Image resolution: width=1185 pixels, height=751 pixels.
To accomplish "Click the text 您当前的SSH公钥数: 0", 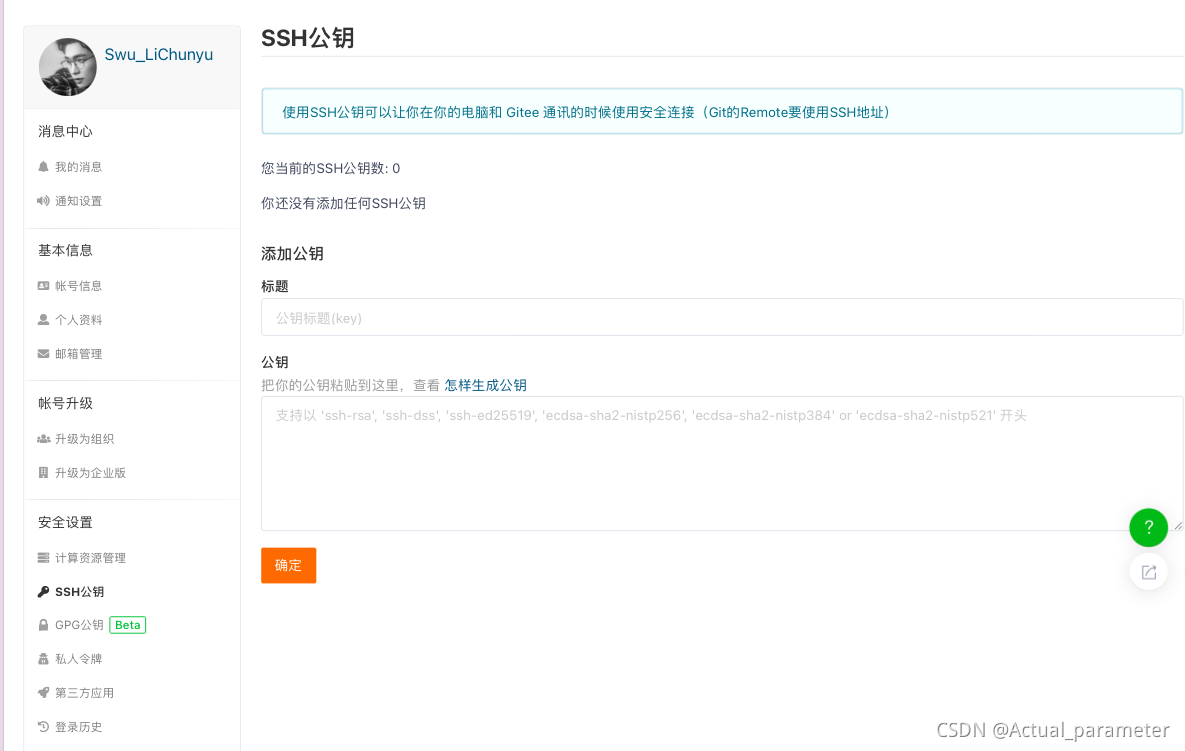I will pyautogui.click(x=330, y=168).
